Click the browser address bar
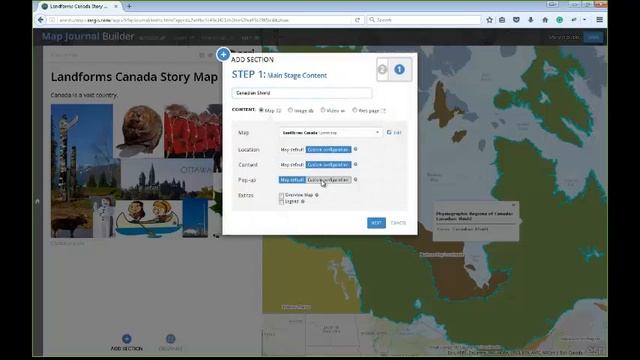The image size is (640, 360). [204, 20]
